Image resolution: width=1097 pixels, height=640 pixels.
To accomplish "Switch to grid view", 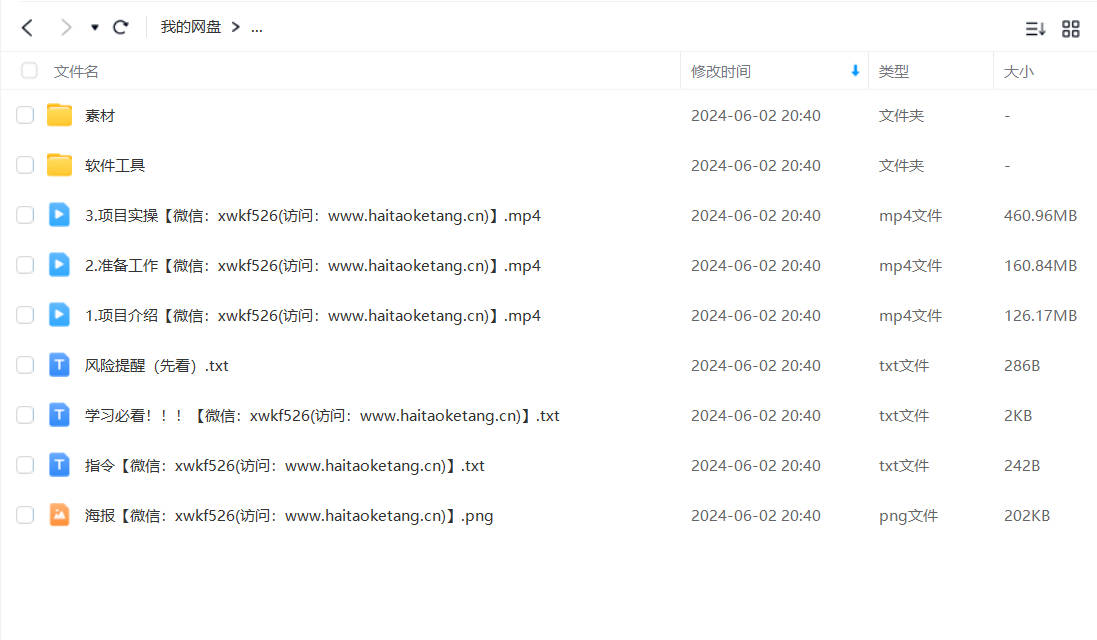I will click(1070, 29).
